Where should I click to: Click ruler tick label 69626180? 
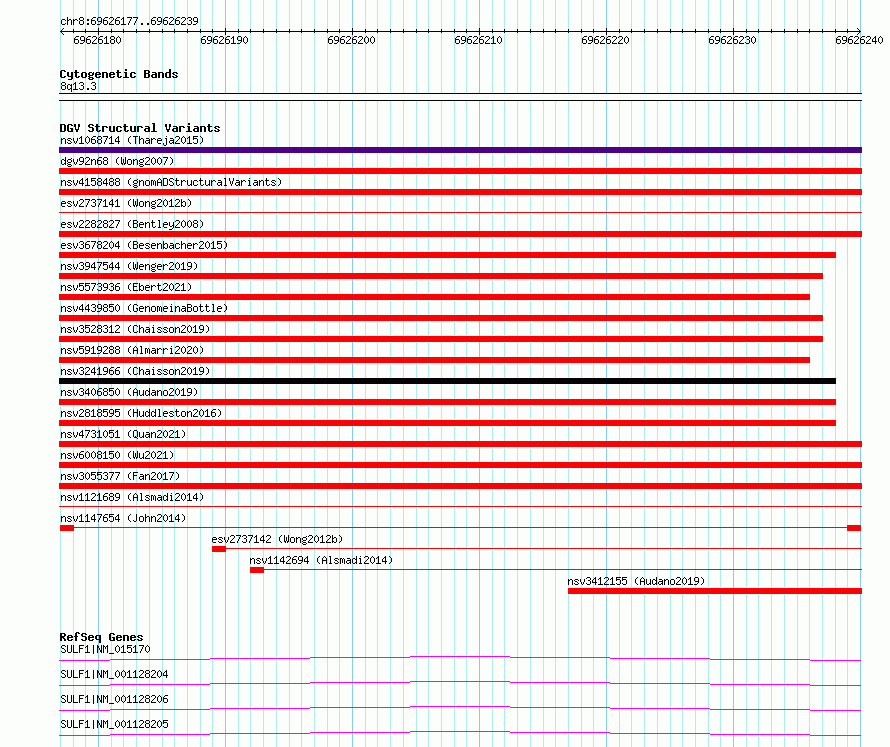pyautogui.click(x=98, y=40)
